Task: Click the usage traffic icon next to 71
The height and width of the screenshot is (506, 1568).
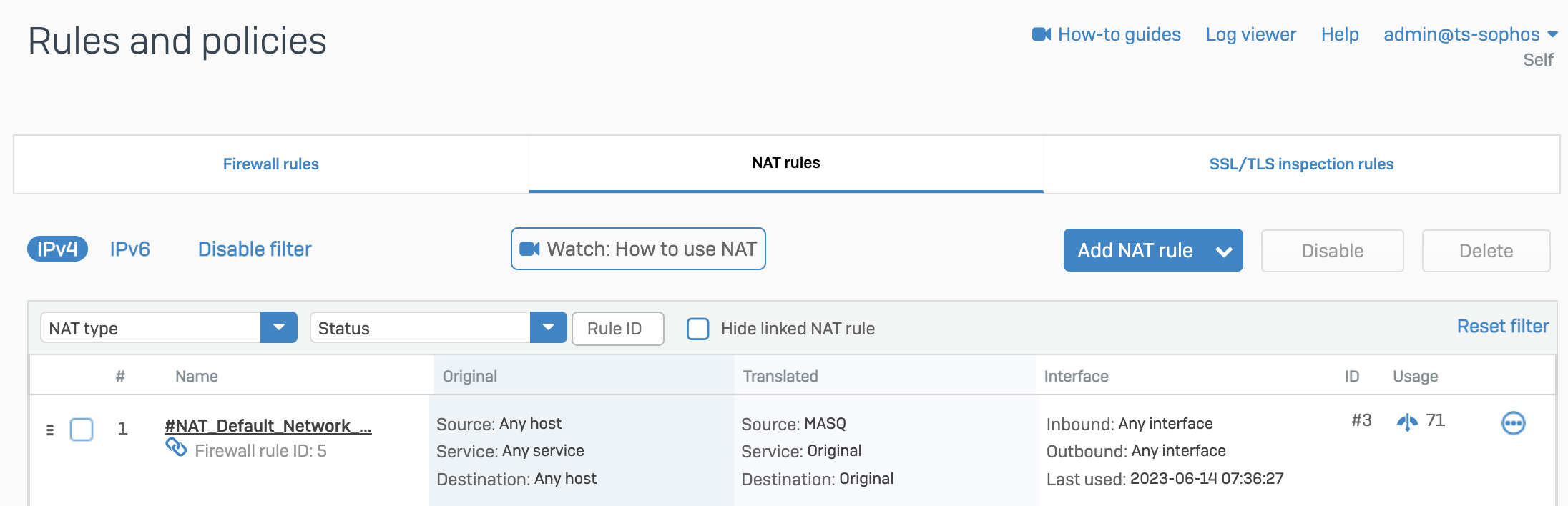Action: pos(1406,422)
